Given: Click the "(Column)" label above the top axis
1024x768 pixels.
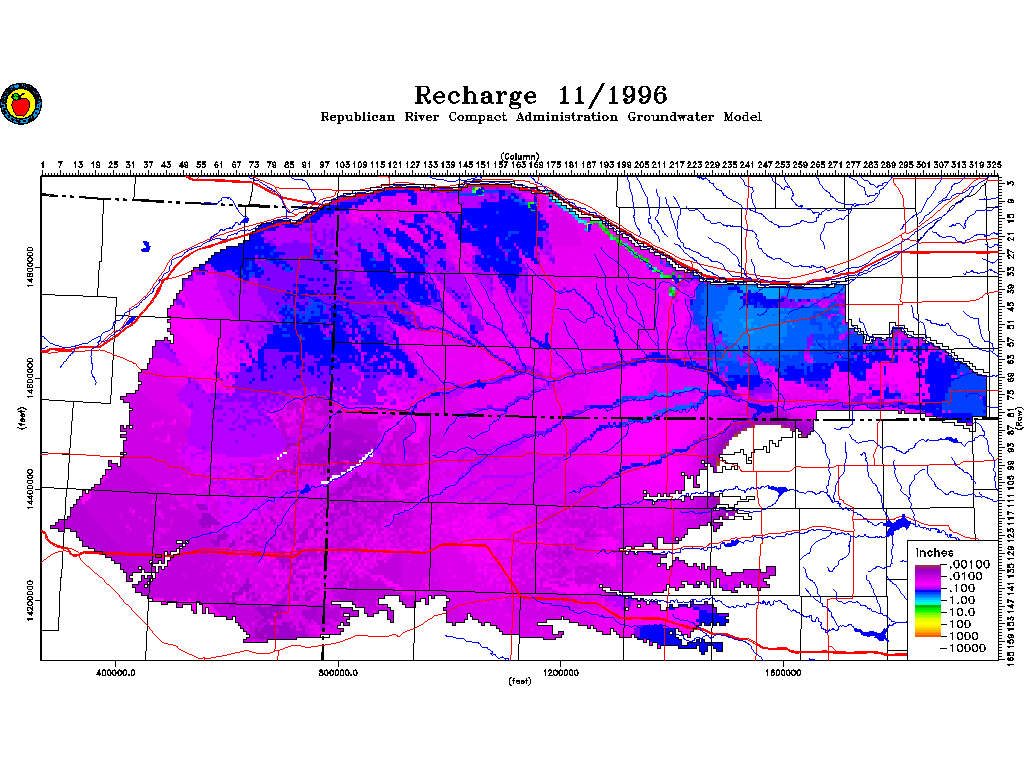Looking at the screenshot, I should (520, 157).
